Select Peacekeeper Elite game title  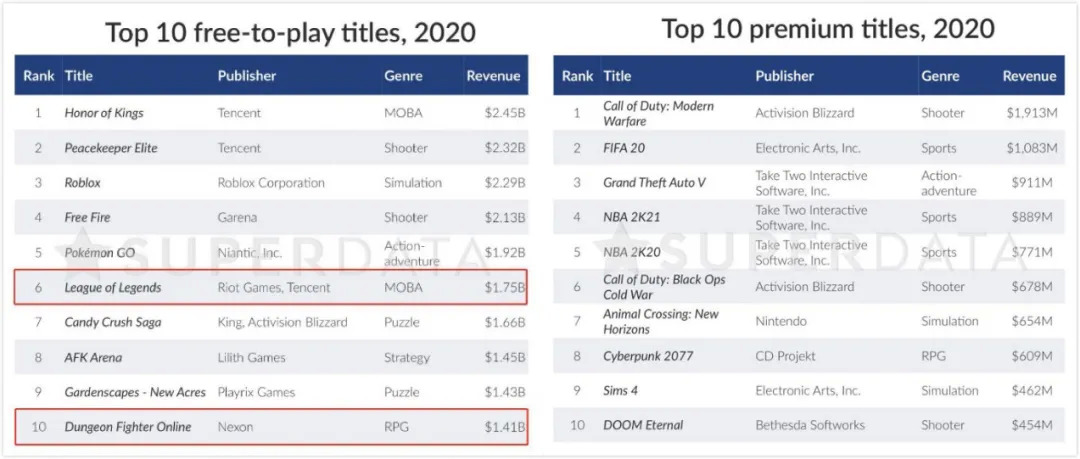111,148
